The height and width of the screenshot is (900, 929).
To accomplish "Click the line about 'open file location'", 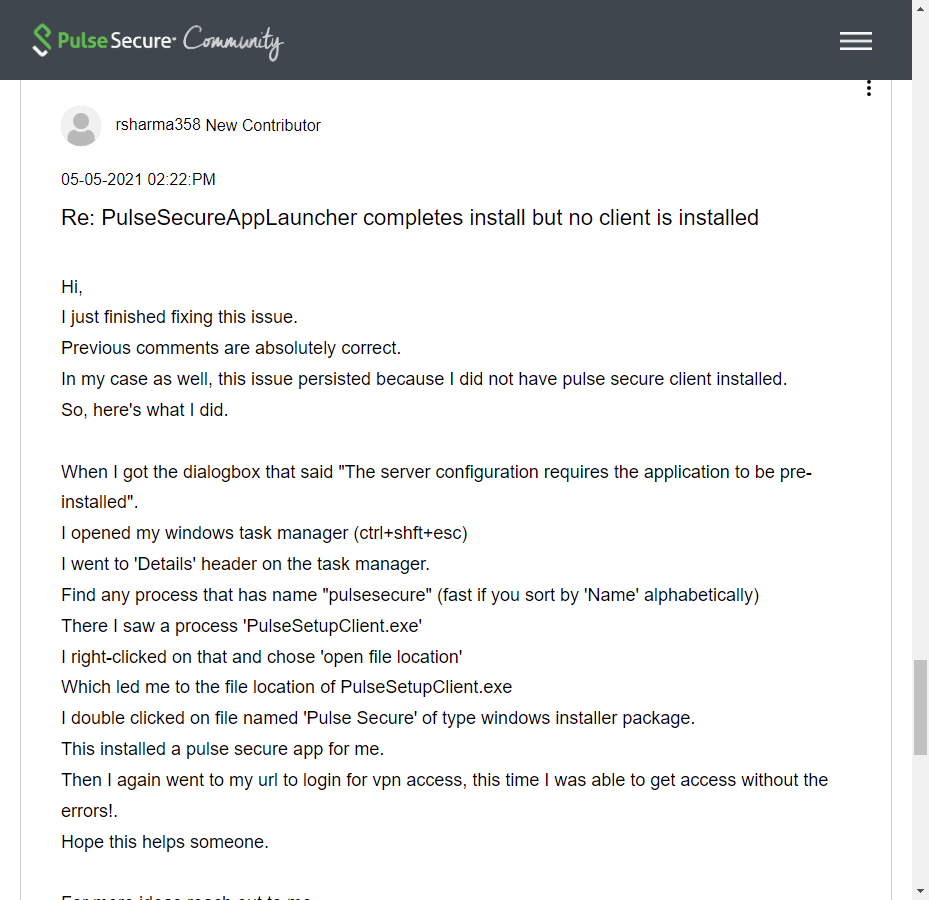I will coord(261,657).
